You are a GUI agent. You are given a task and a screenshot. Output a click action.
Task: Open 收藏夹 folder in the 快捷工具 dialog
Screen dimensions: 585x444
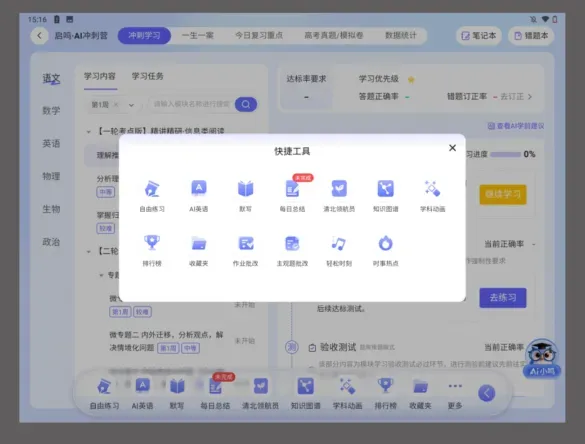coord(198,250)
